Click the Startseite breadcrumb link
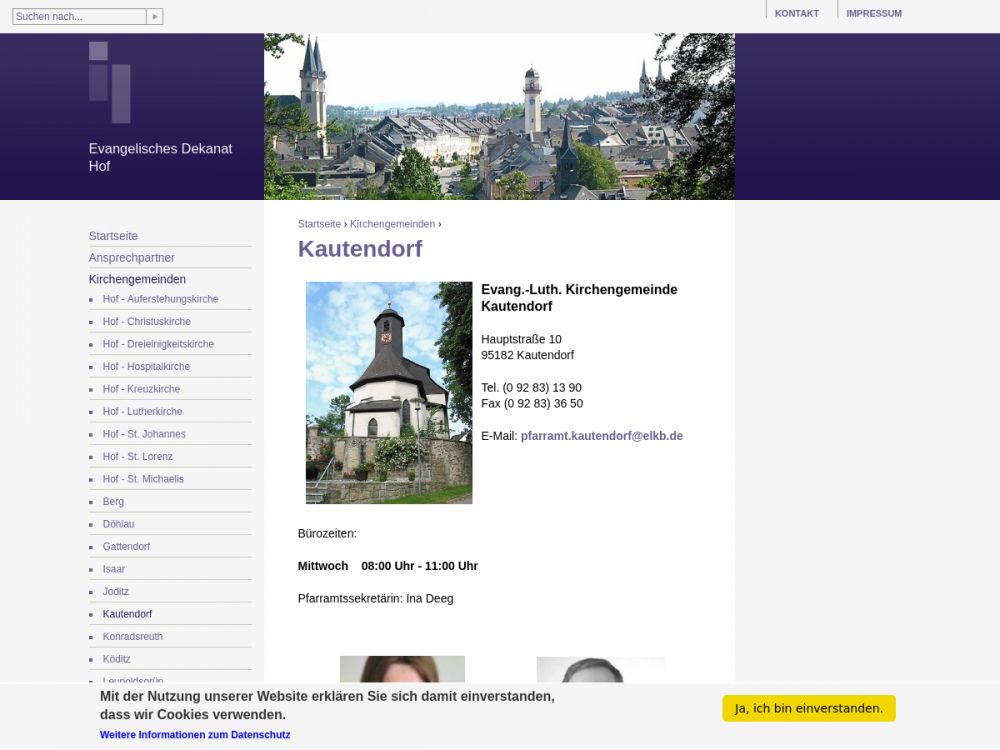Screen dimensions: 1000x750 (x=319, y=224)
